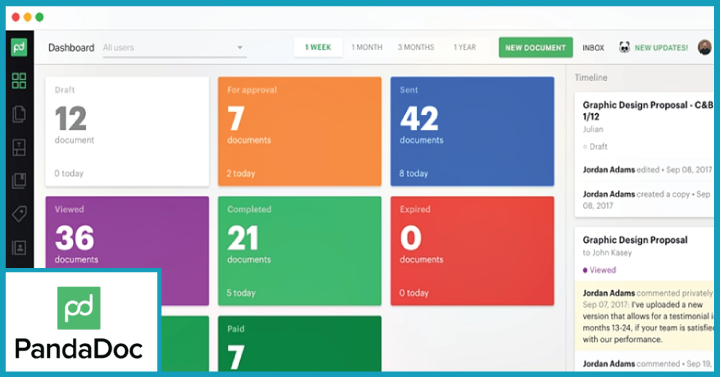Click the NEW DOCUMENT button

(535, 47)
